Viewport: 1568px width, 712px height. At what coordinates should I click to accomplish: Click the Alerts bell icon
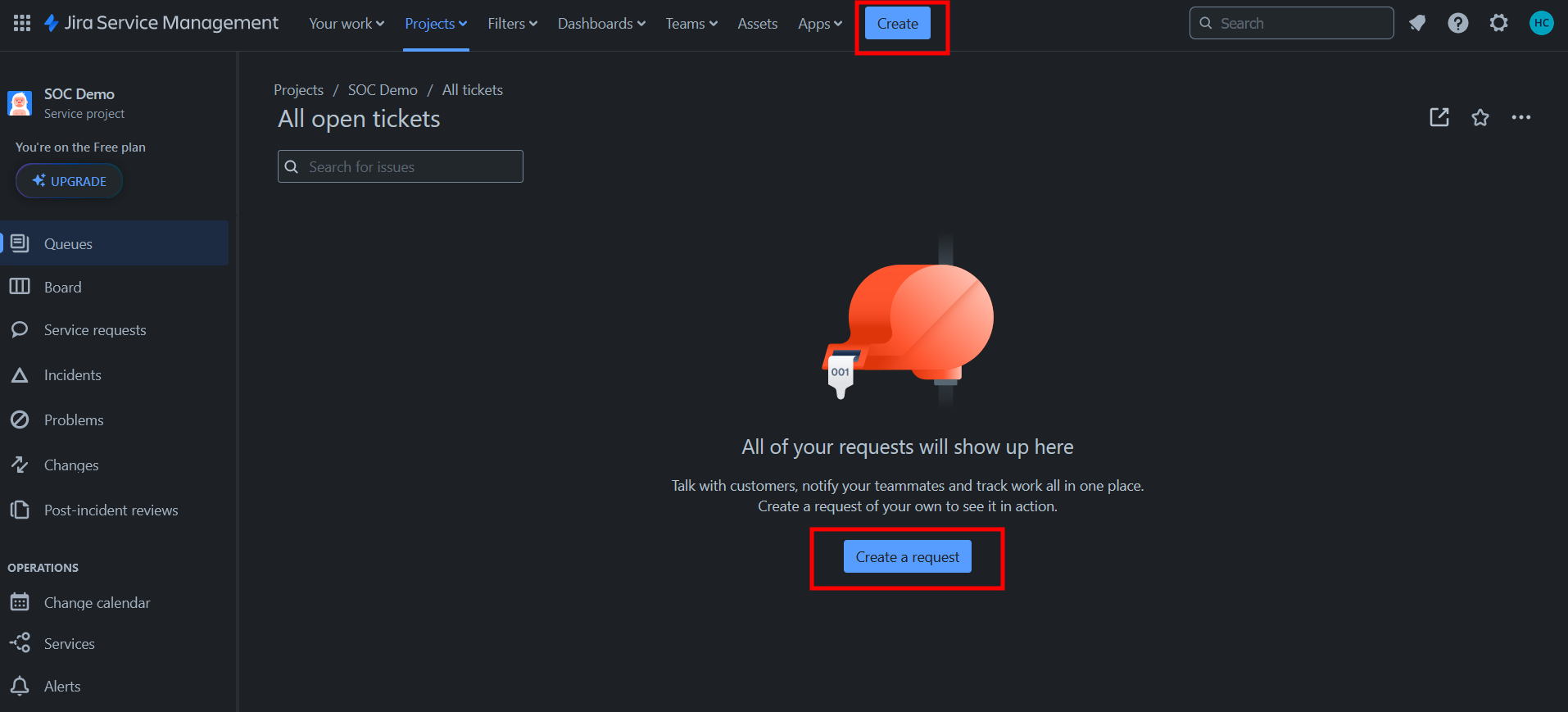pos(20,686)
